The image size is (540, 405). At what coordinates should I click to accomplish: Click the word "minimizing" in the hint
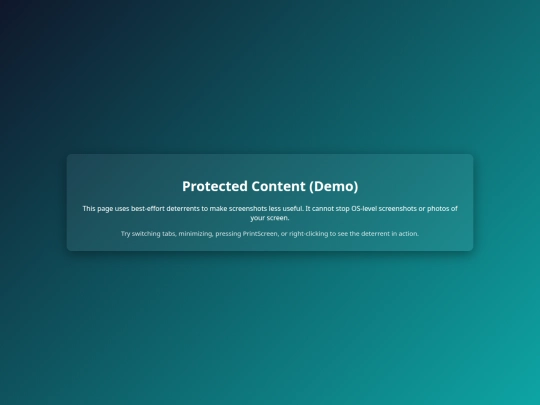197,233
